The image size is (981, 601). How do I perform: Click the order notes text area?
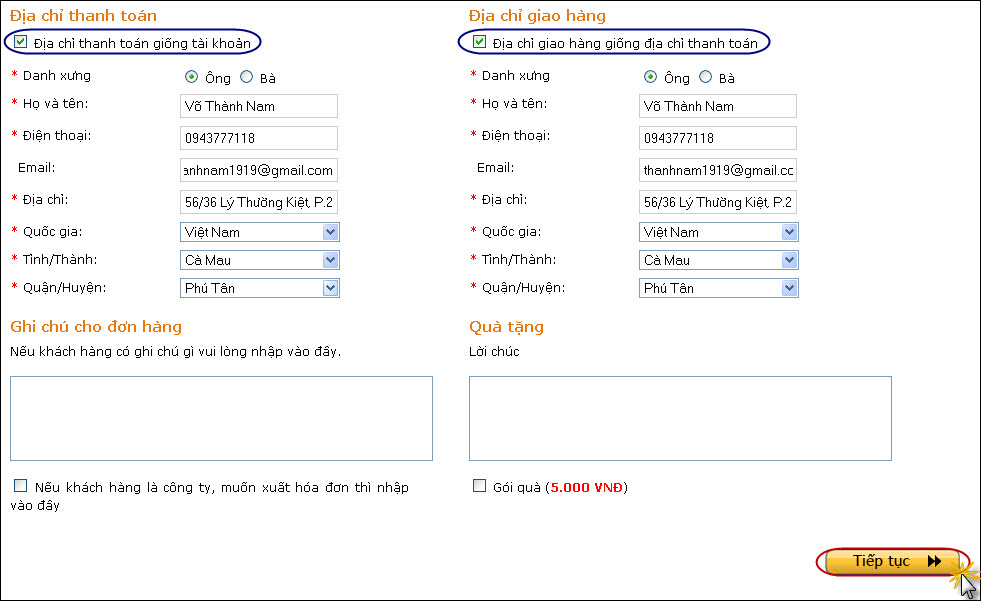click(x=221, y=418)
